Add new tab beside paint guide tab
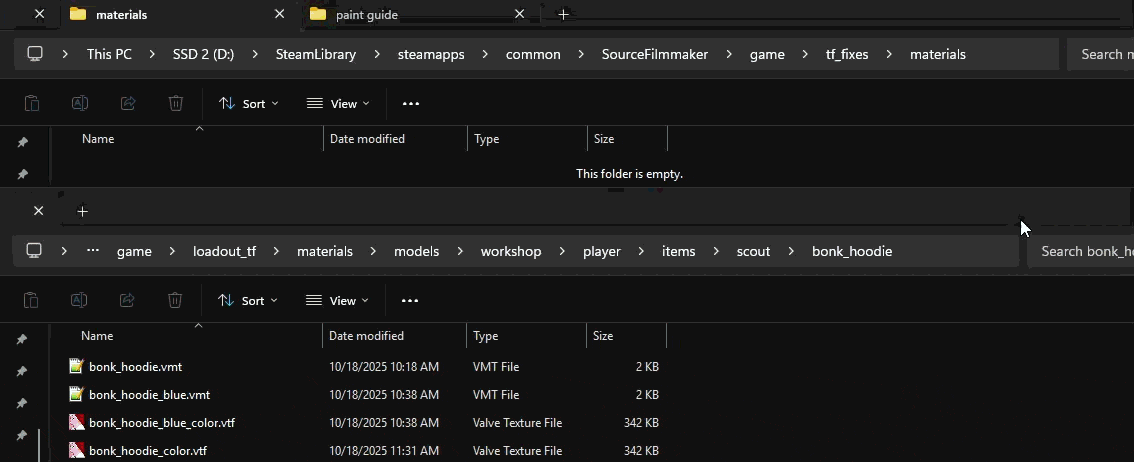The image size is (1134, 462). pos(563,14)
